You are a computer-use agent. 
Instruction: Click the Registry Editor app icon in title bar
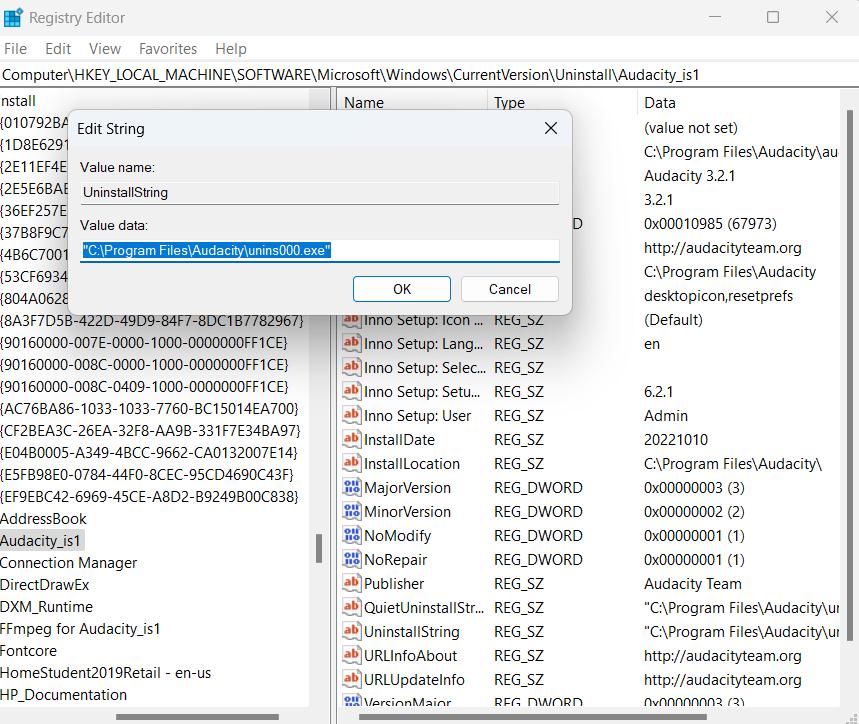[x=14, y=17]
